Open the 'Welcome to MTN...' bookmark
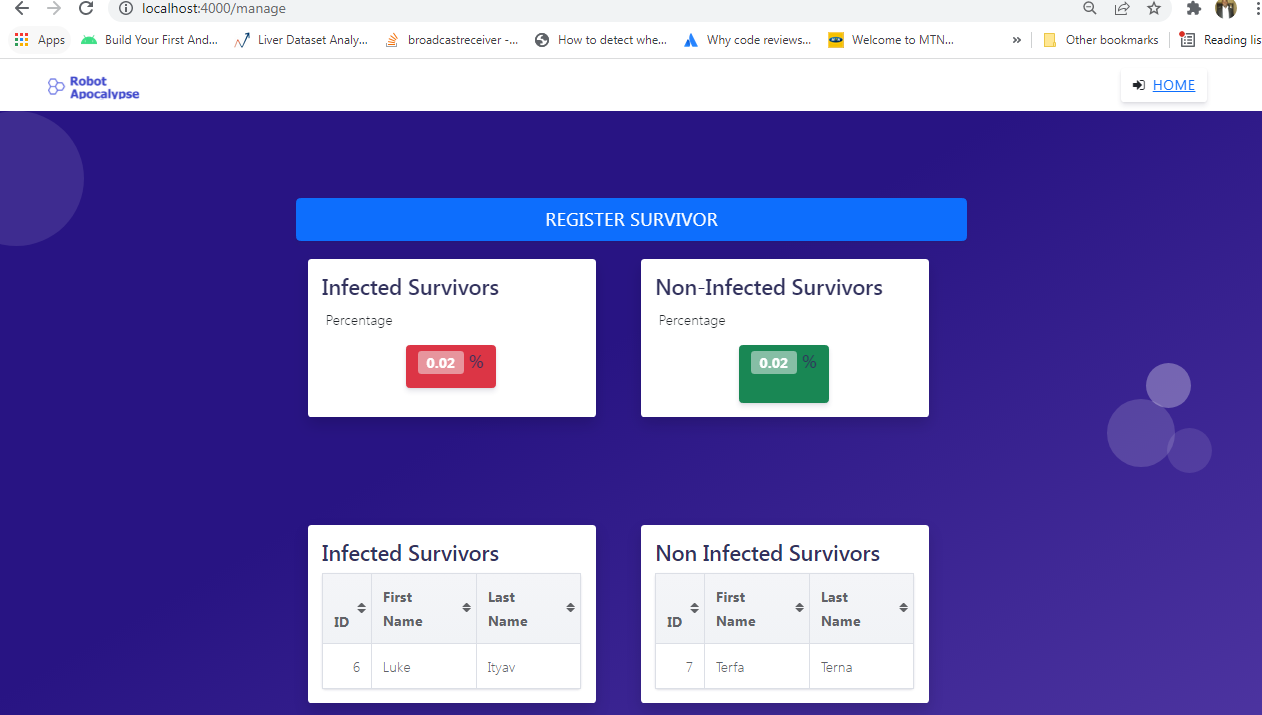This screenshot has height=715, width=1262. [891, 40]
